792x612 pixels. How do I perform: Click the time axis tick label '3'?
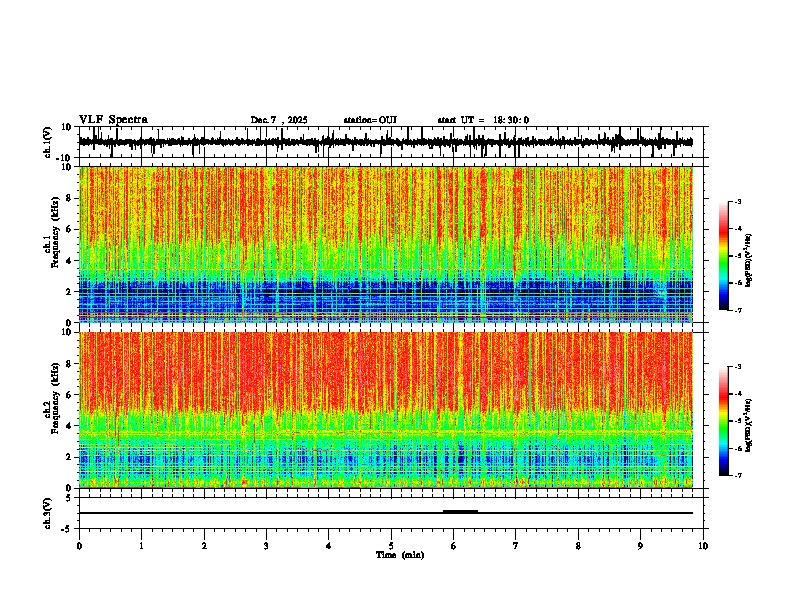pos(266,546)
